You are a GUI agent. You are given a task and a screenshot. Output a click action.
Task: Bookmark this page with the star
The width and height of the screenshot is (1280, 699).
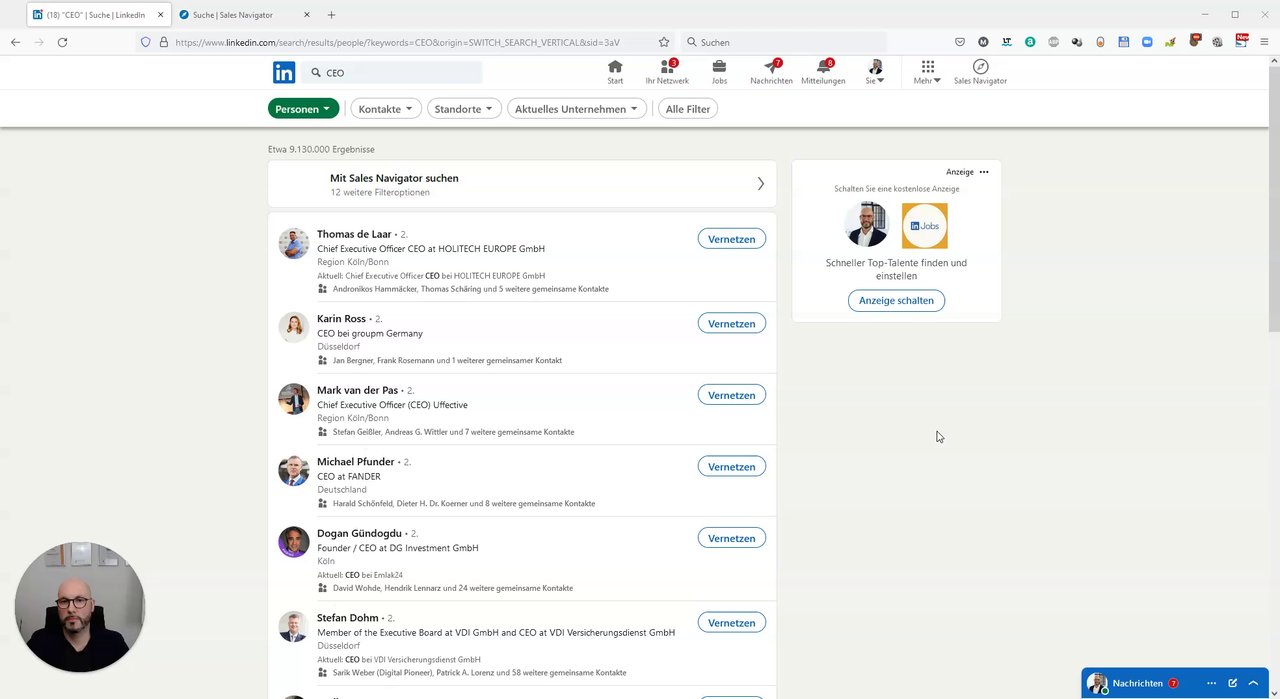pos(664,42)
